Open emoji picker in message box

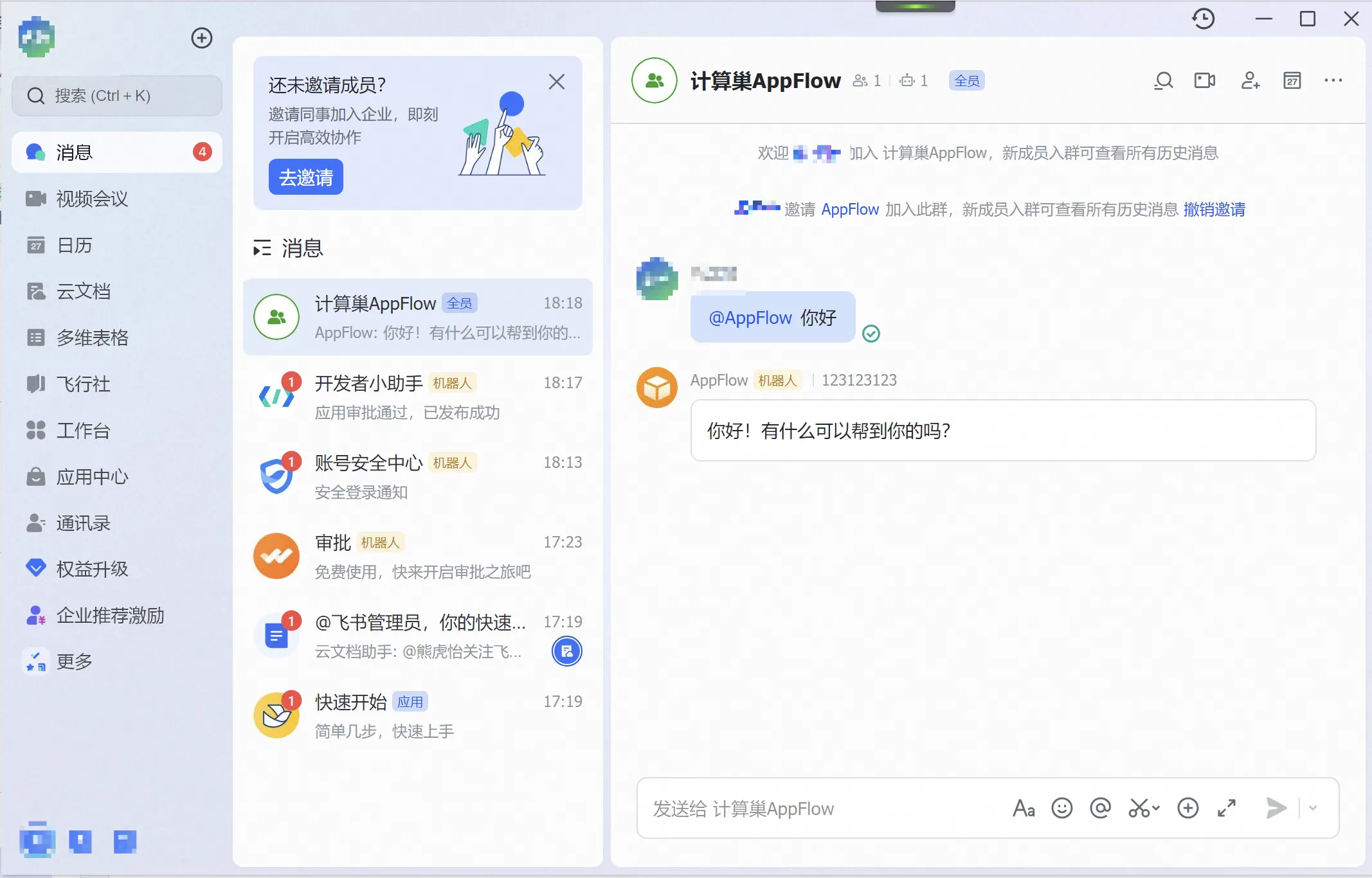pyautogui.click(x=1061, y=808)
